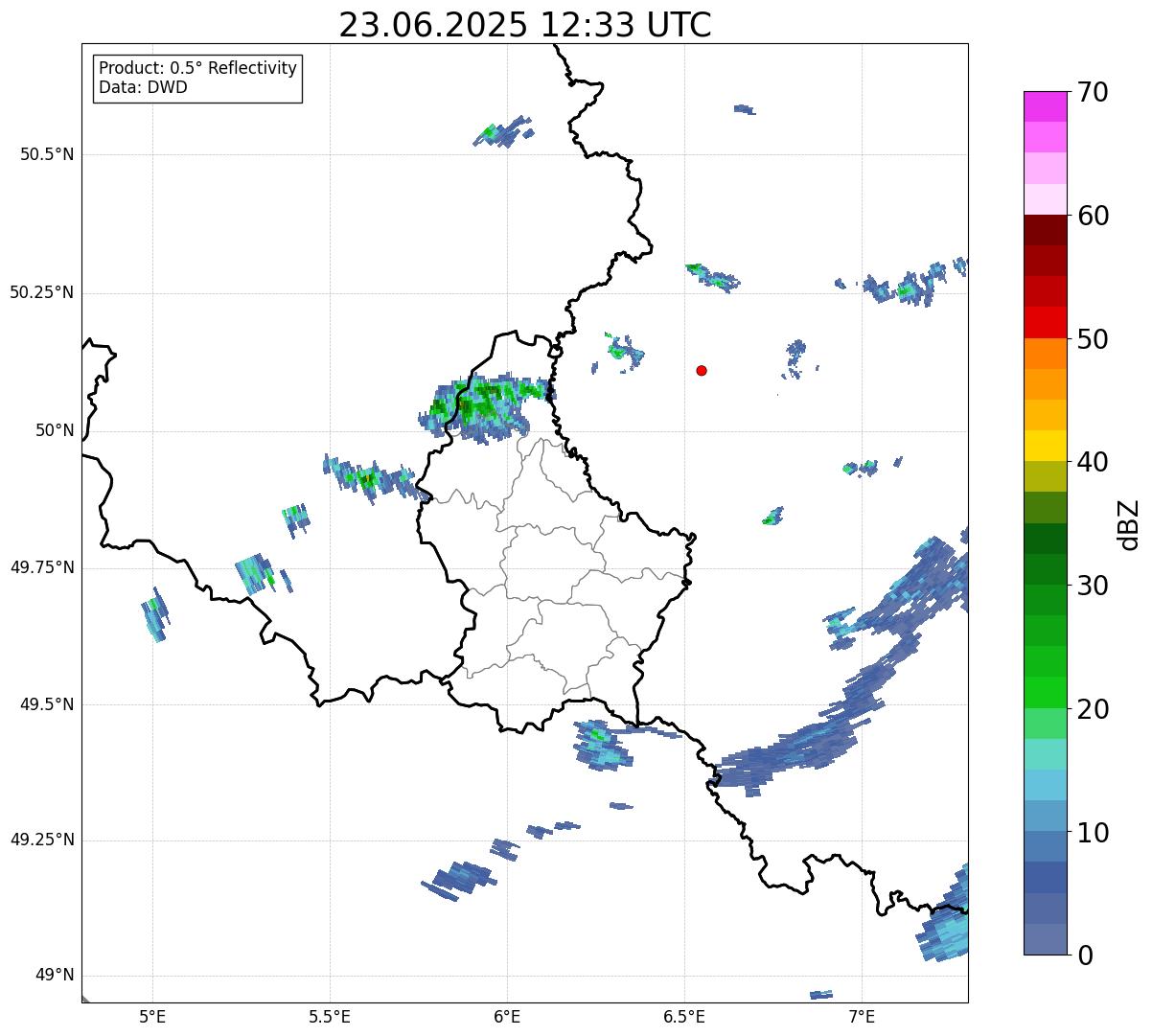Click the 49.75°N latitude label
The width and height of the screenshot is (1152, 1036).
coord(41,567)
